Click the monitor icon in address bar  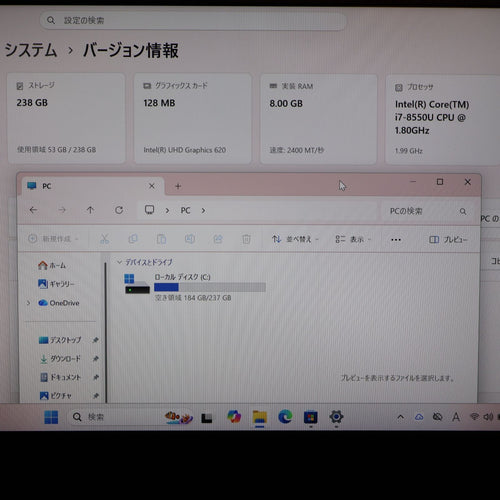[149, 210]
